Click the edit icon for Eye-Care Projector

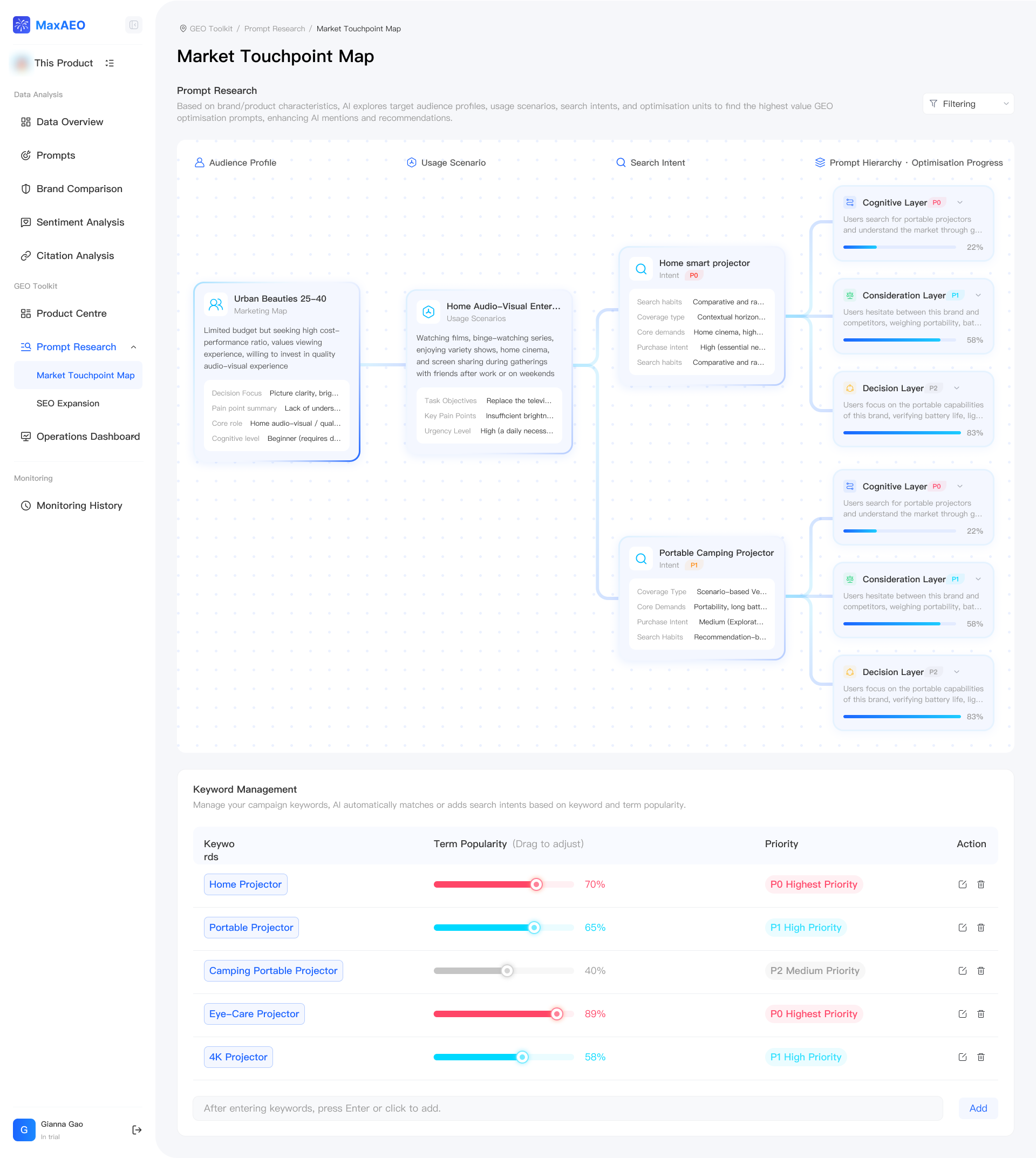click(x=962, y=1013)
